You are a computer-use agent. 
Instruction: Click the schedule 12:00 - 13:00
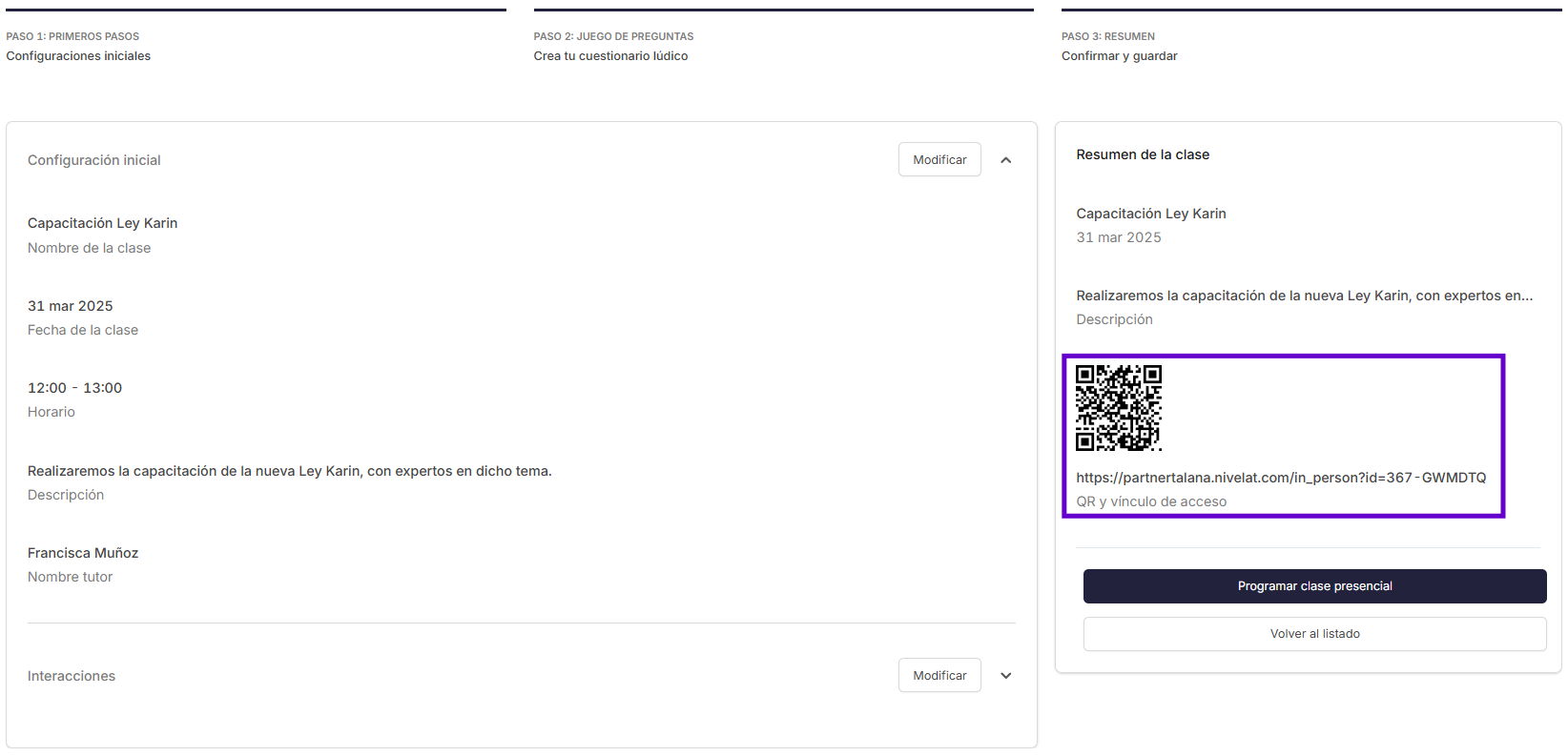click(x=74, y=388)
